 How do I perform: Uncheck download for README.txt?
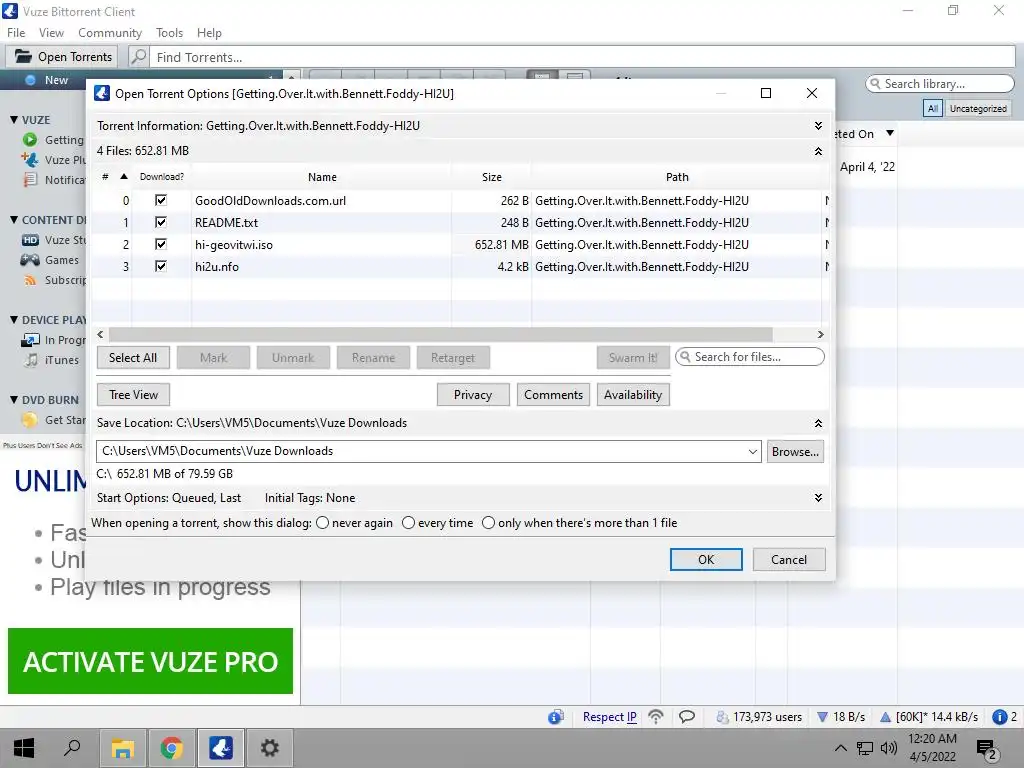click(x=161, y=223)
